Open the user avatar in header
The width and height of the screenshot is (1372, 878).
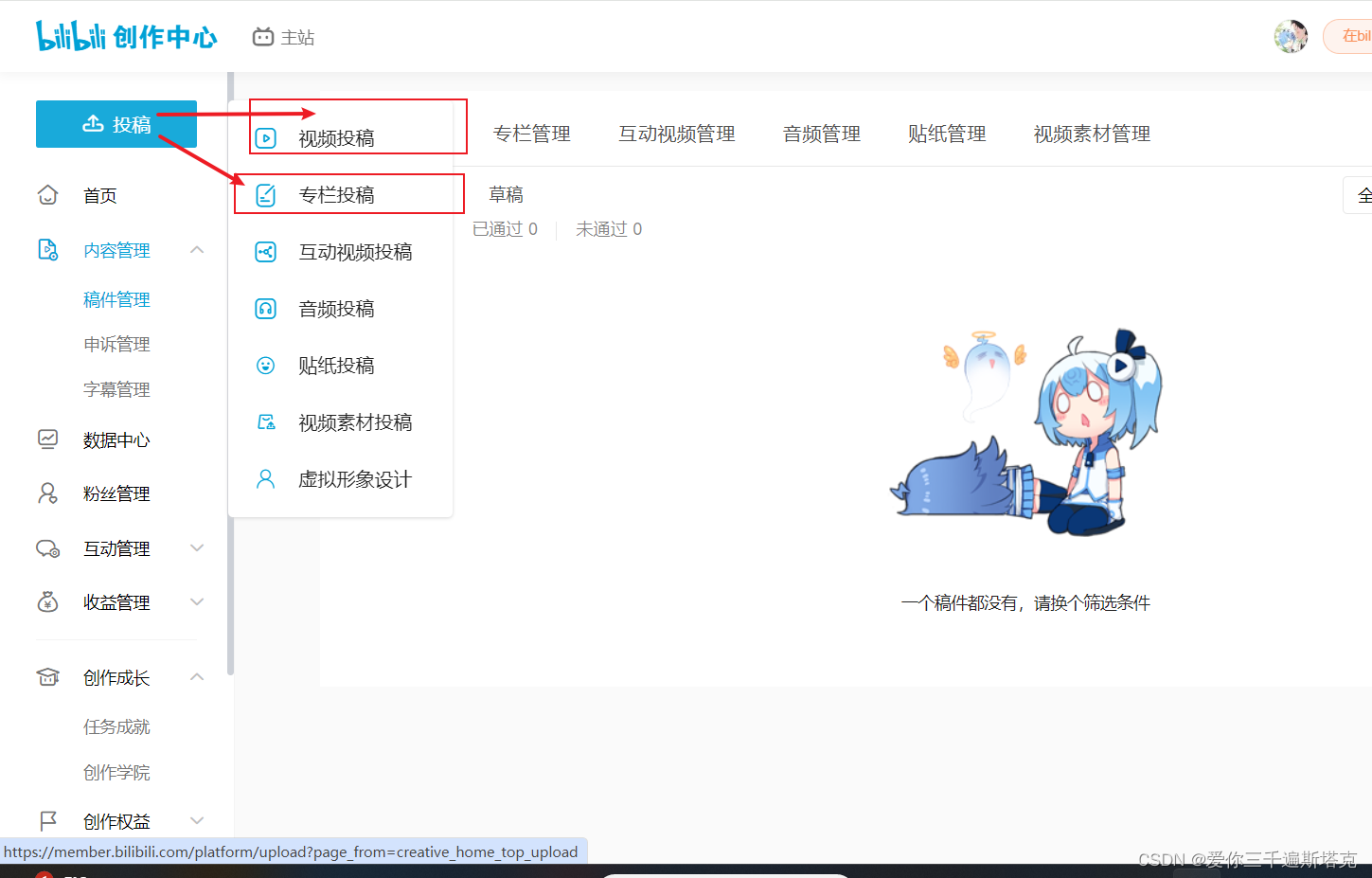(x=1291, y=36)
